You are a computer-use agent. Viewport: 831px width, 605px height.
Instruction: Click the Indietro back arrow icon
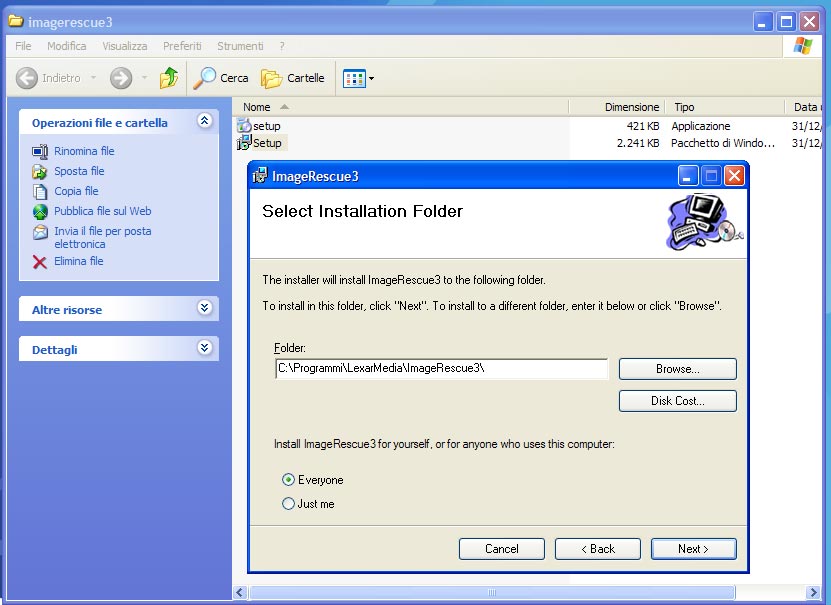pos(27,78)
